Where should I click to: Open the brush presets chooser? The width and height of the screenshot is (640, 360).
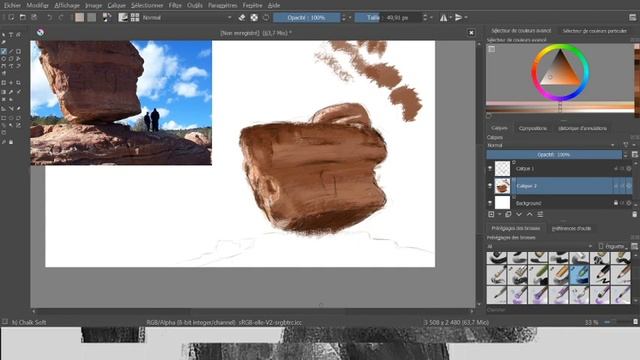pyautogui.click(x=135, y=18)
